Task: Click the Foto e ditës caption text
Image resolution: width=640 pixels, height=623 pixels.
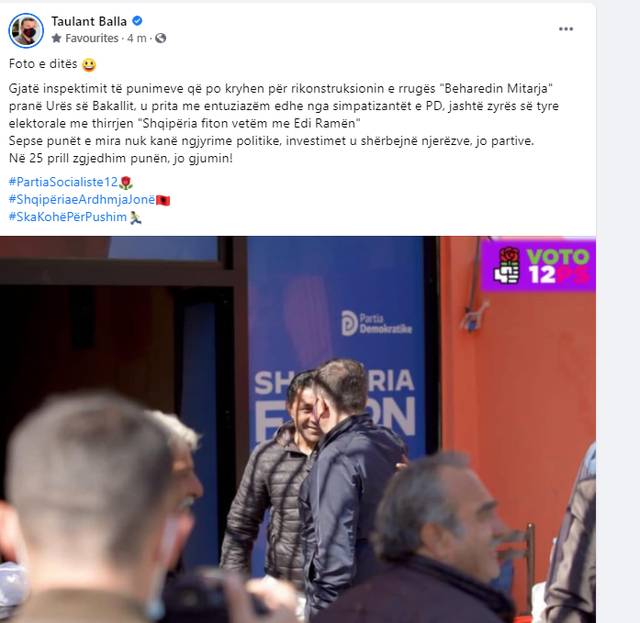Action: click(x=43, y=64)
